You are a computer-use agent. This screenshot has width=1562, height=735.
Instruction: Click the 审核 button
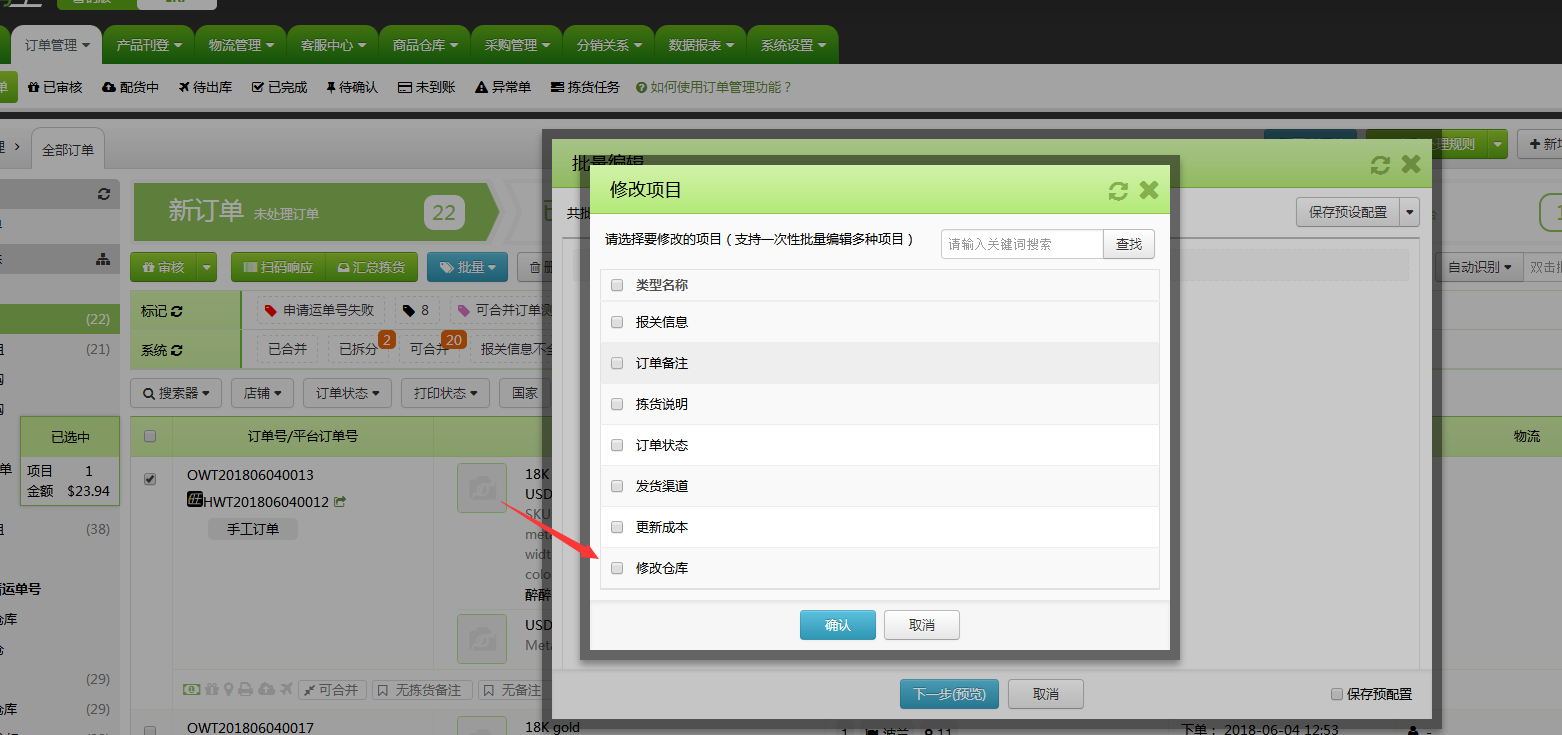pyautogui.click(x=164, y=268)
